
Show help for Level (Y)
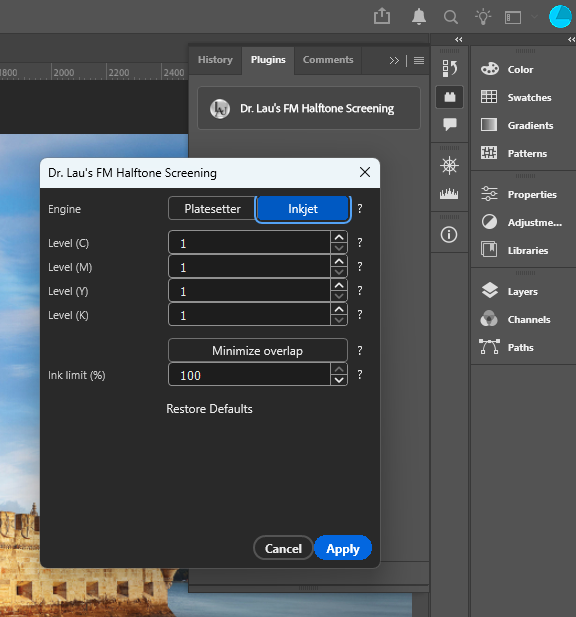360,290
